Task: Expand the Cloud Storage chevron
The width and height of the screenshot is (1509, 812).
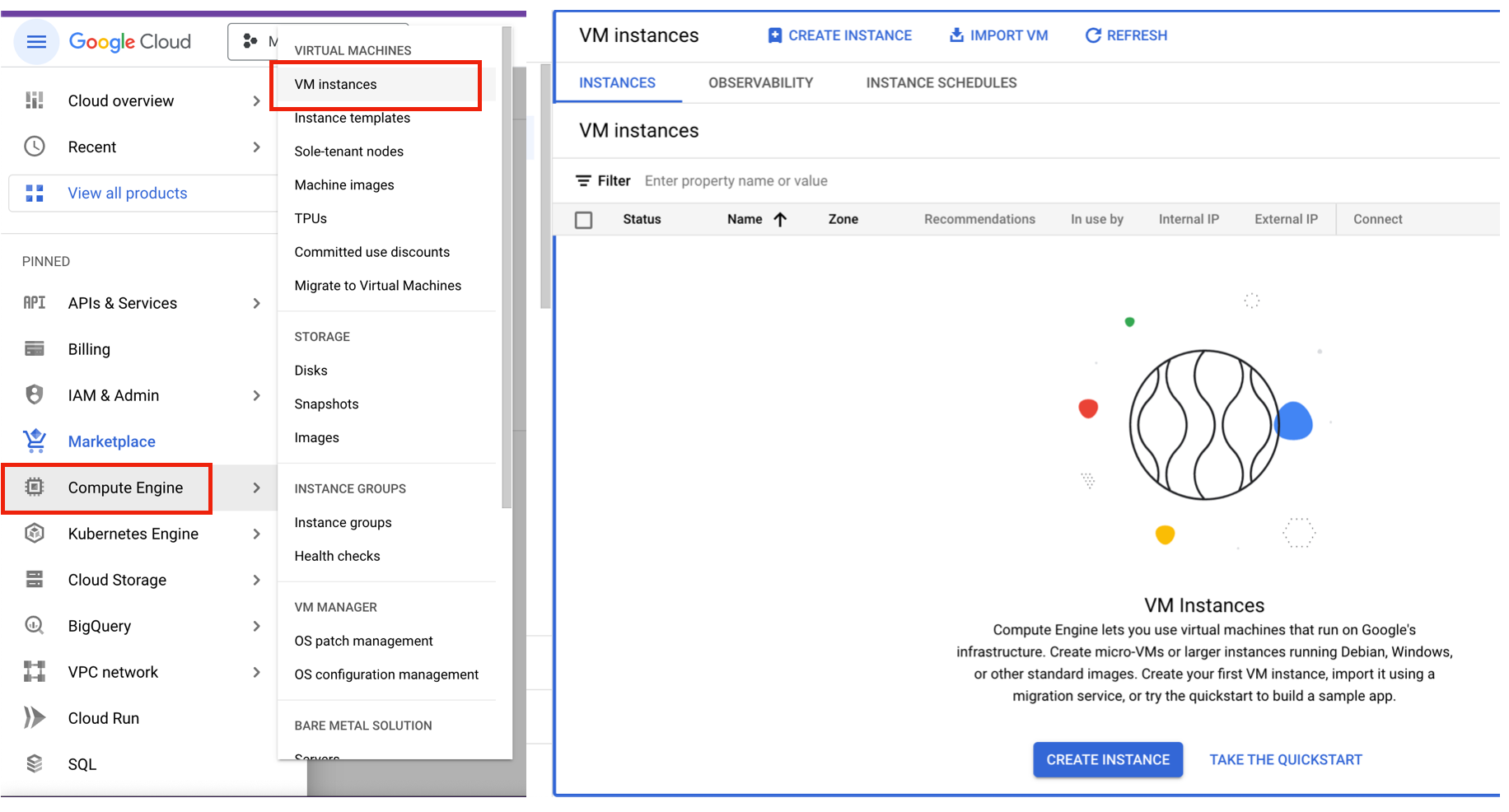Action: coord(256,580)
